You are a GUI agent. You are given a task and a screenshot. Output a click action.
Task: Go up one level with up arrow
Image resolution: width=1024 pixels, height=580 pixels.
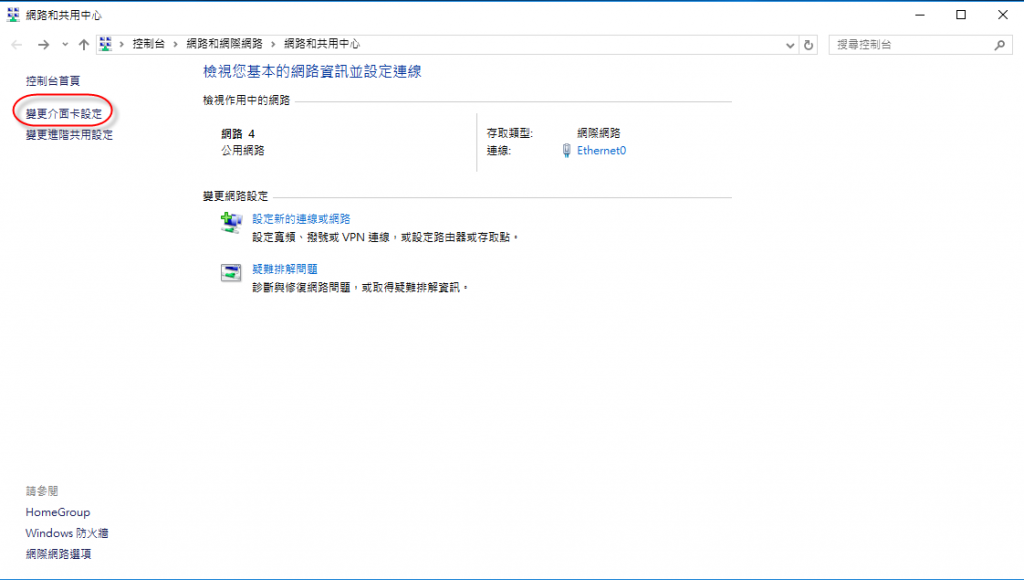pos(84,45)
